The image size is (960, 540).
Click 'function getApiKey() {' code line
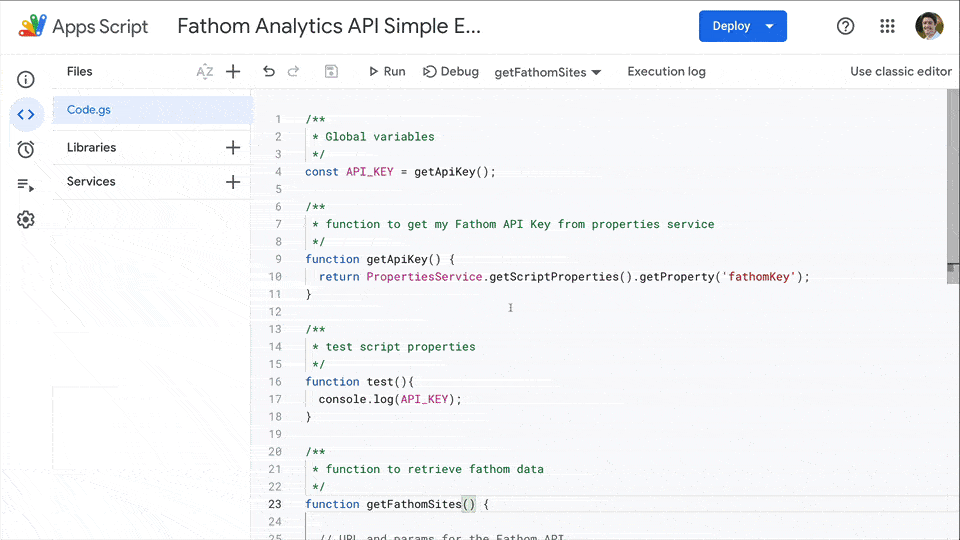pos(380,259)
